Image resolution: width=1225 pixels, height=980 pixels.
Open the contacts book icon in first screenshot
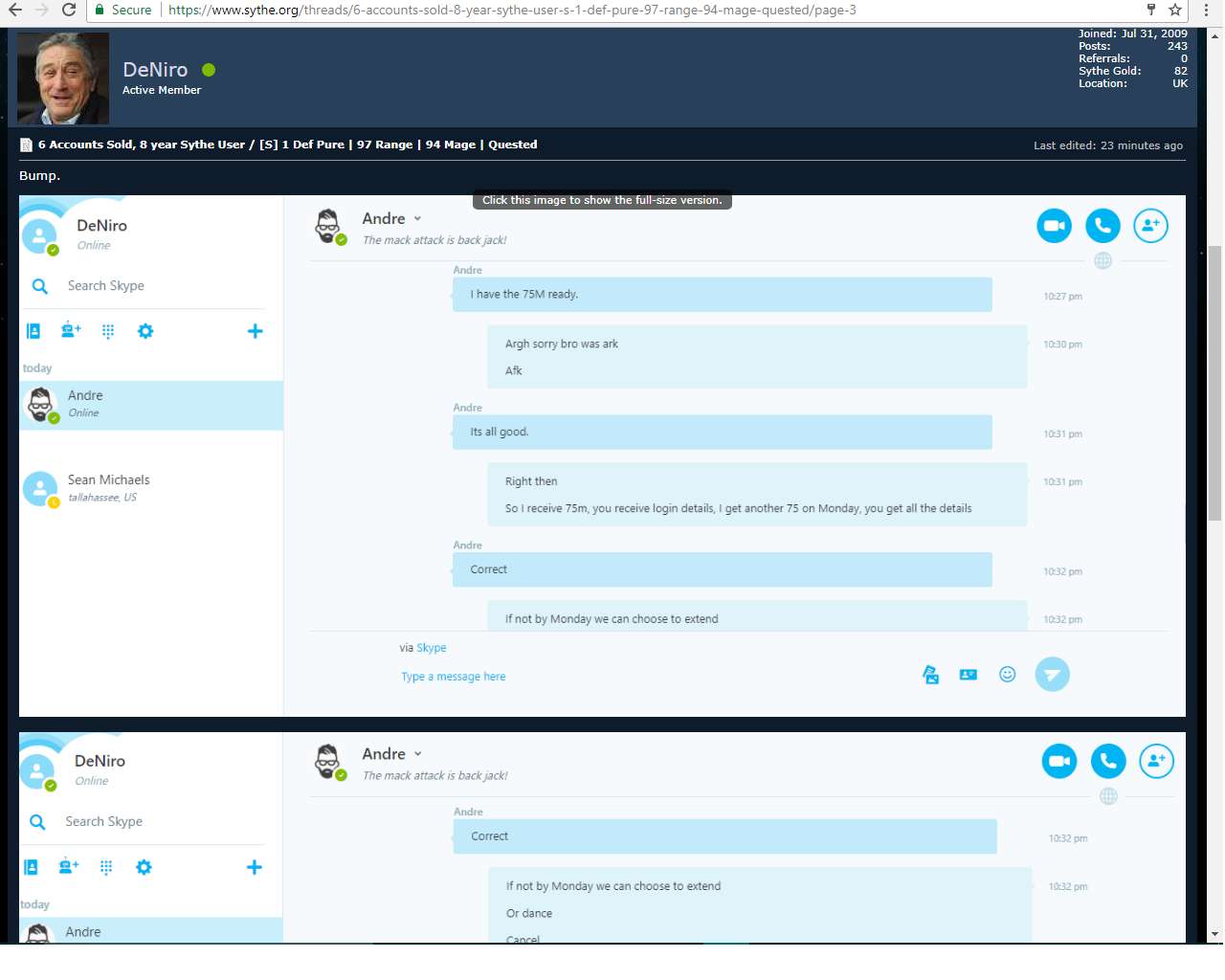[33, 331]
